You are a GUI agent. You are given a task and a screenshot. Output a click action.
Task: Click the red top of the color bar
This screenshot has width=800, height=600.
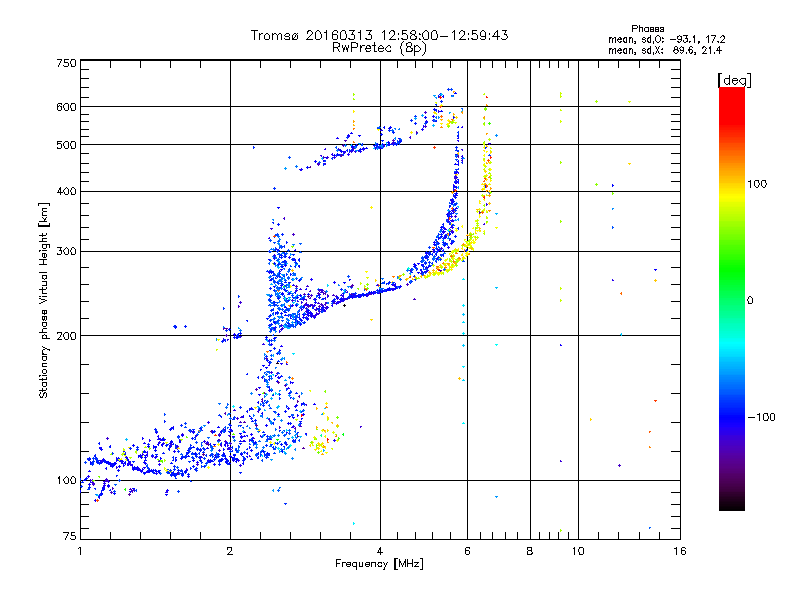pos(732,99)
